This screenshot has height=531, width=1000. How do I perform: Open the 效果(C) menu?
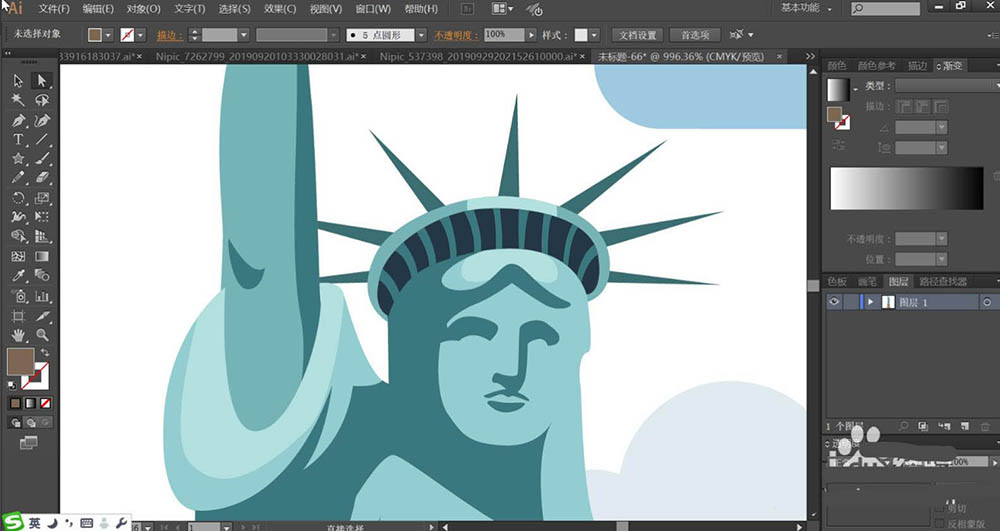tap(280, 9)
